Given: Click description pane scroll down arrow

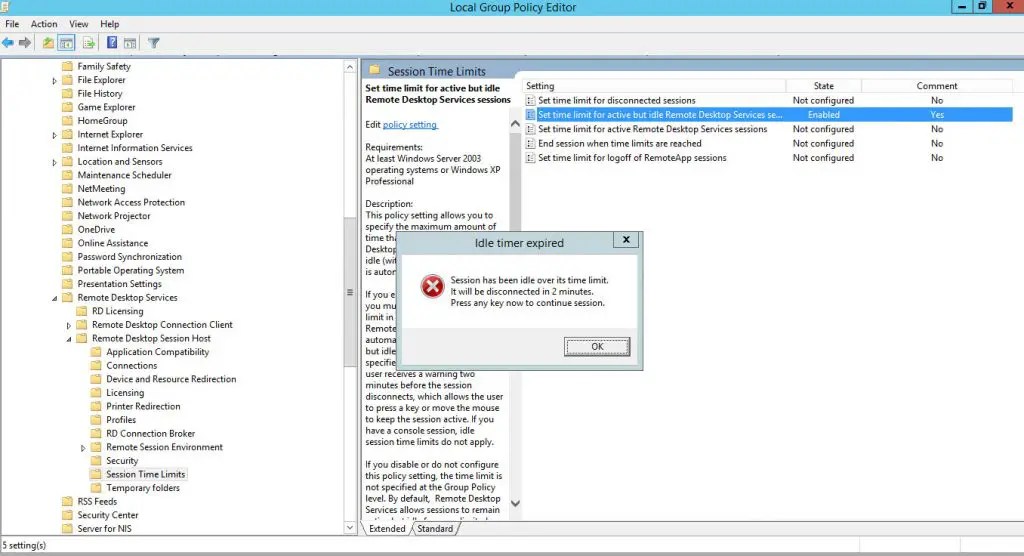Looking at the screenshot, I should pyautogui.click(x=515, y=503).
